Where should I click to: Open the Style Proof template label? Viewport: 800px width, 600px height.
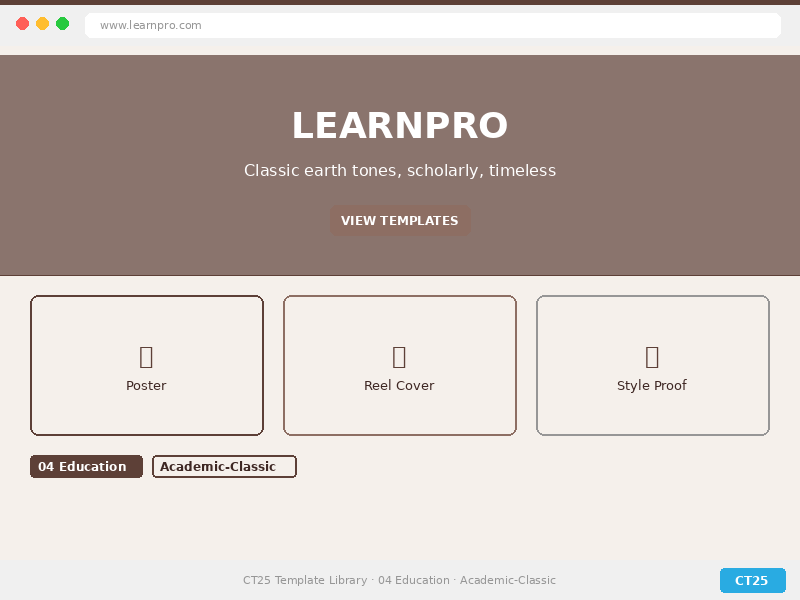point(652,386)
